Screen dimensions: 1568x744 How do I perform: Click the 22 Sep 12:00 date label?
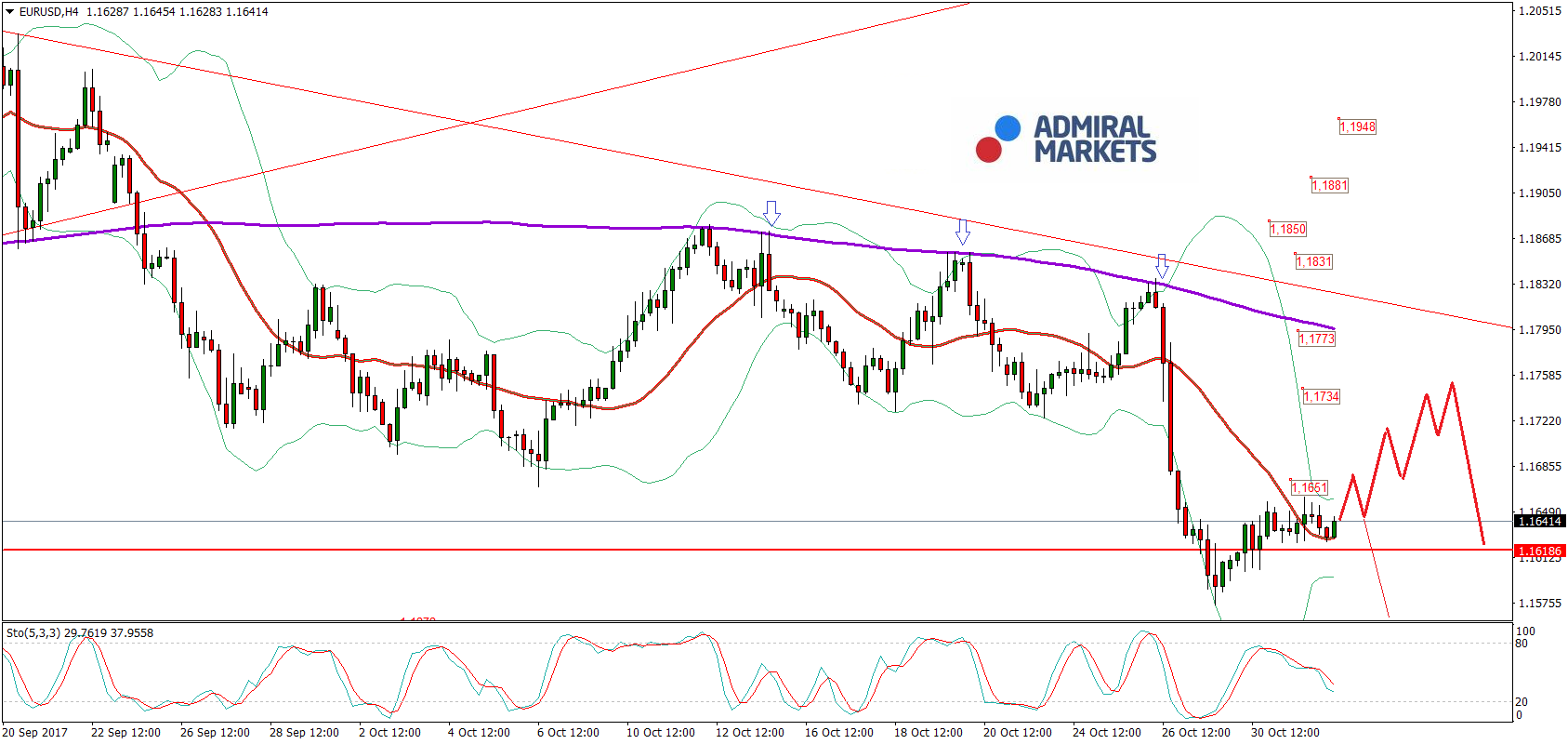click(x=125, y=733)
